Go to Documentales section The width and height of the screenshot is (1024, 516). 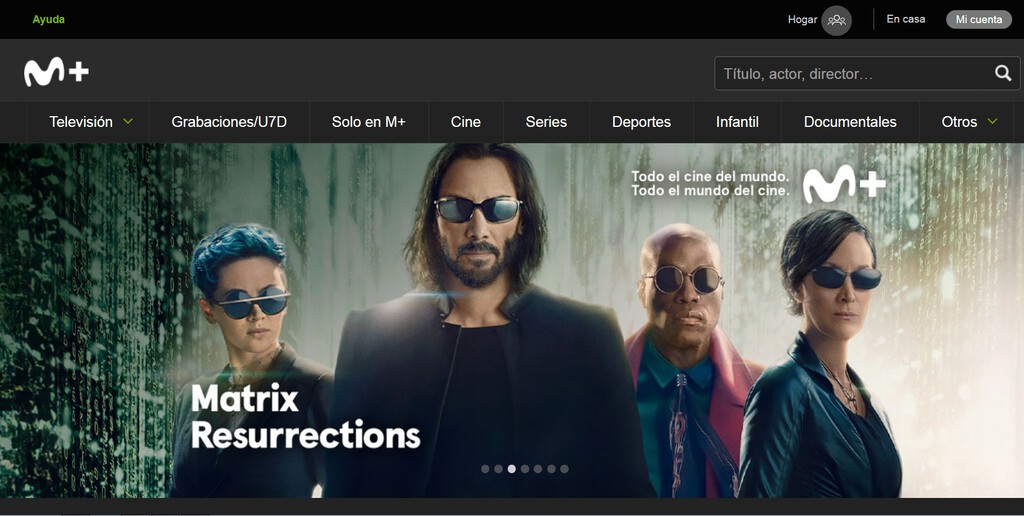click(850, 122)
